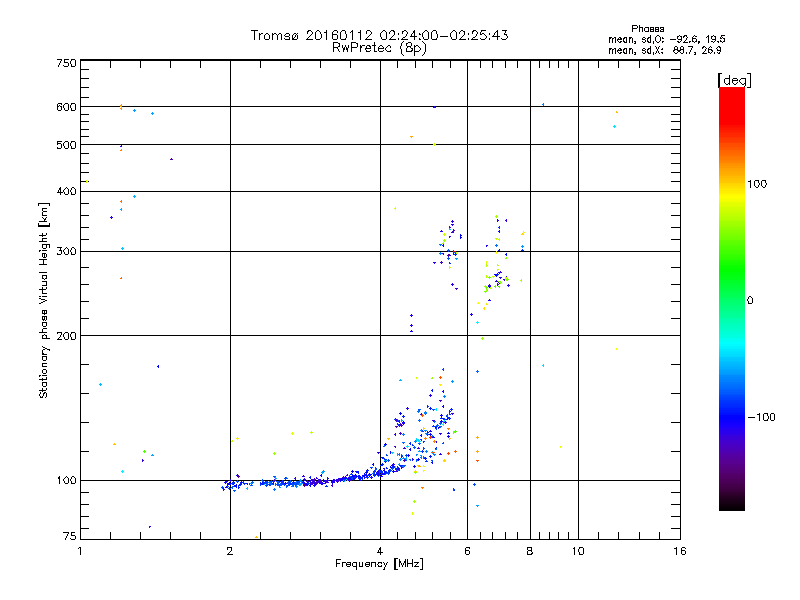Click the colorbar tick label '100'
The height and width of the screenshot is (600, 800).
click(x=757, y=184)
